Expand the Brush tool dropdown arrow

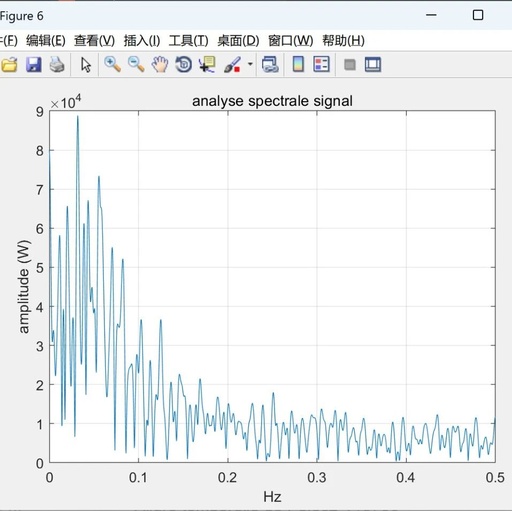pyautogui.click(x=250, y=64)
